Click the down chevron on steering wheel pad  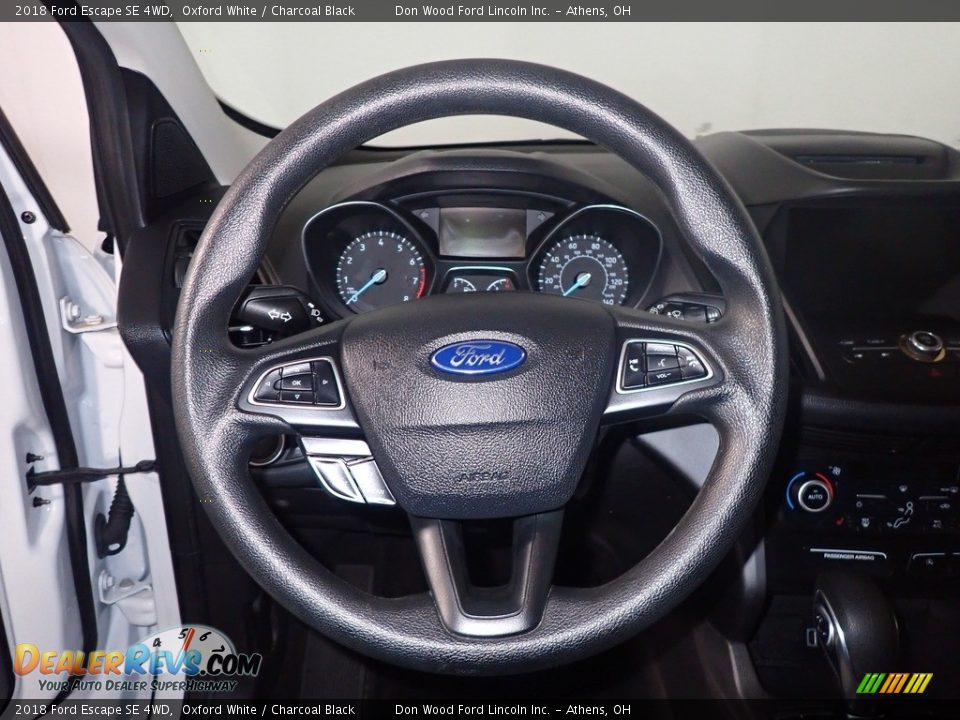pos(297,397)
